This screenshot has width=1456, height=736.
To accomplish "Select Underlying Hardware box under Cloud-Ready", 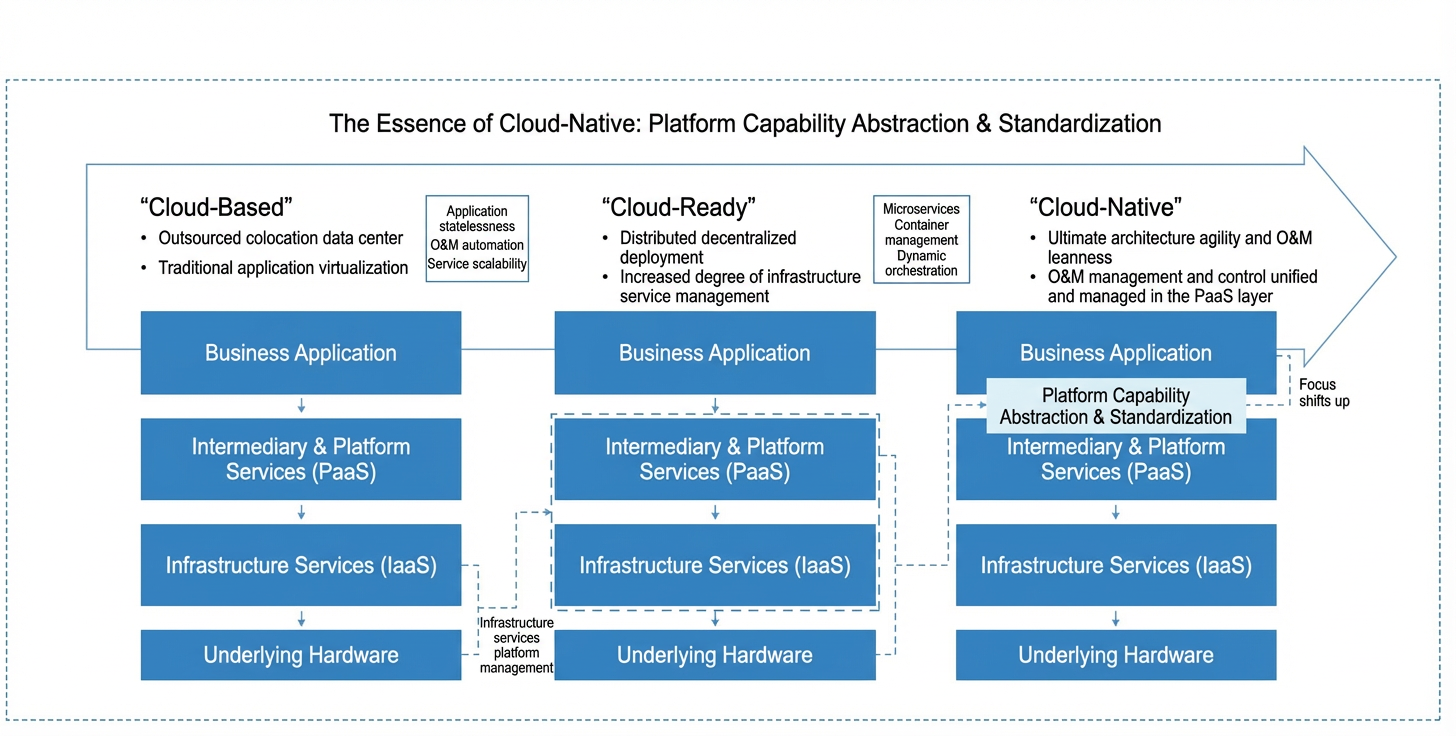I will coord(715,655).
